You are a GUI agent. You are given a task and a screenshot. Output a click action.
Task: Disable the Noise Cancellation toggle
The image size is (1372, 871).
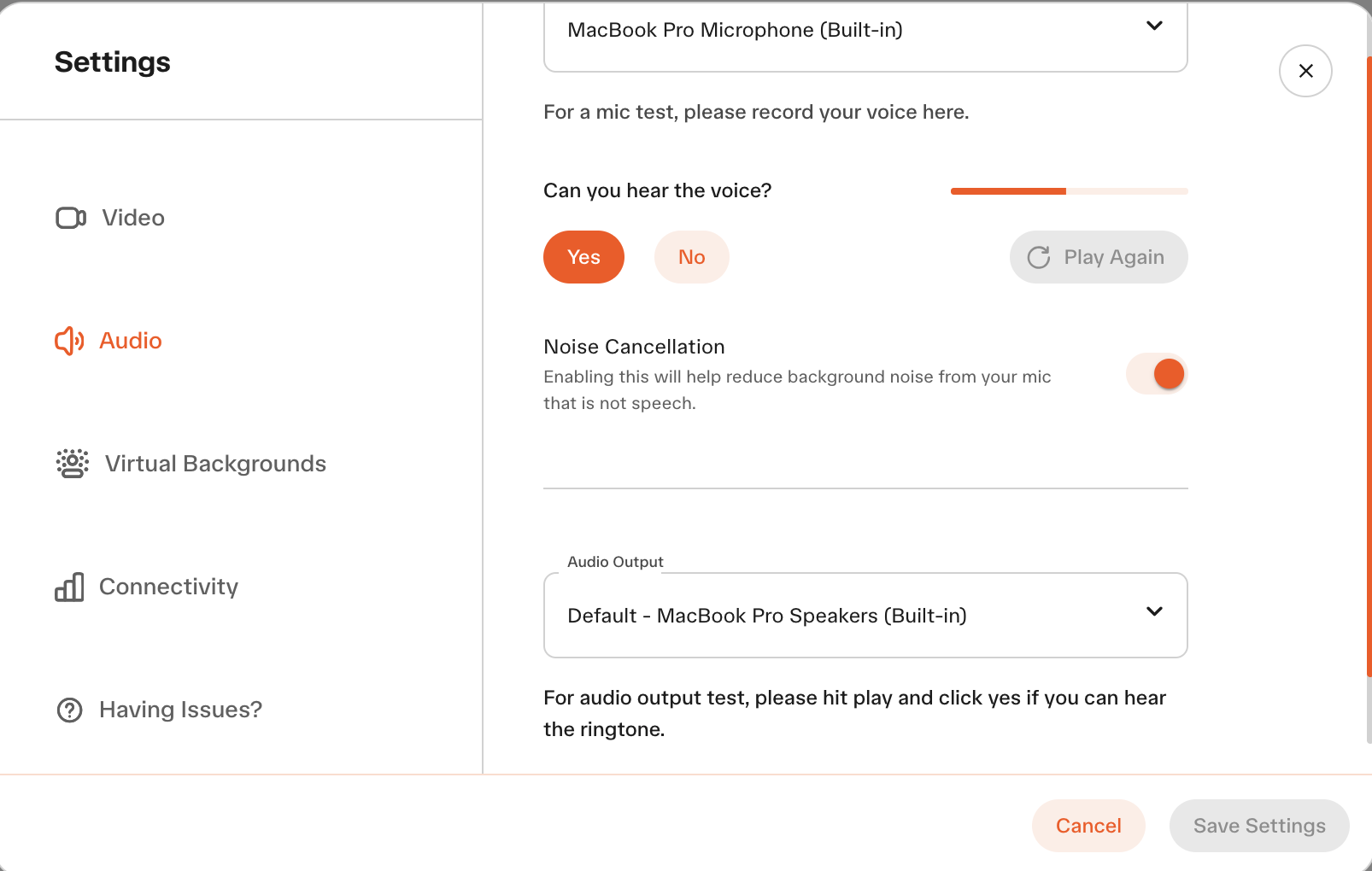(x=1157, y=374)
